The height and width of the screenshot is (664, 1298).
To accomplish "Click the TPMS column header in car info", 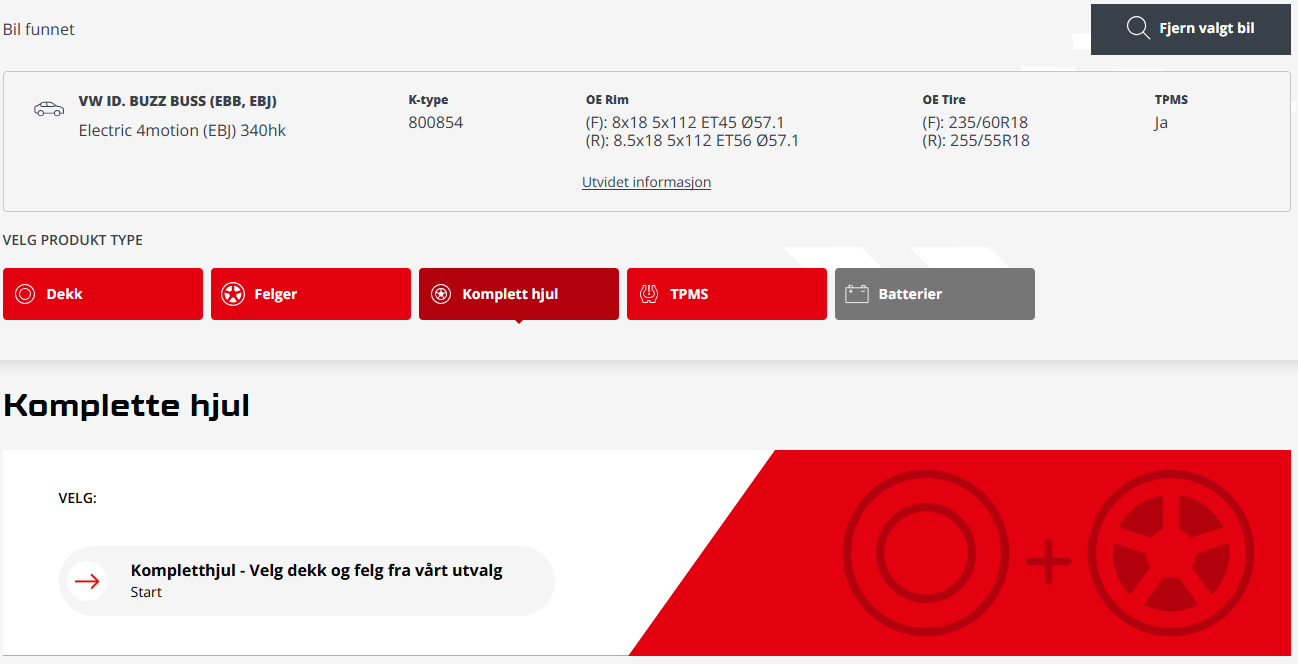I will point(1171,100).
